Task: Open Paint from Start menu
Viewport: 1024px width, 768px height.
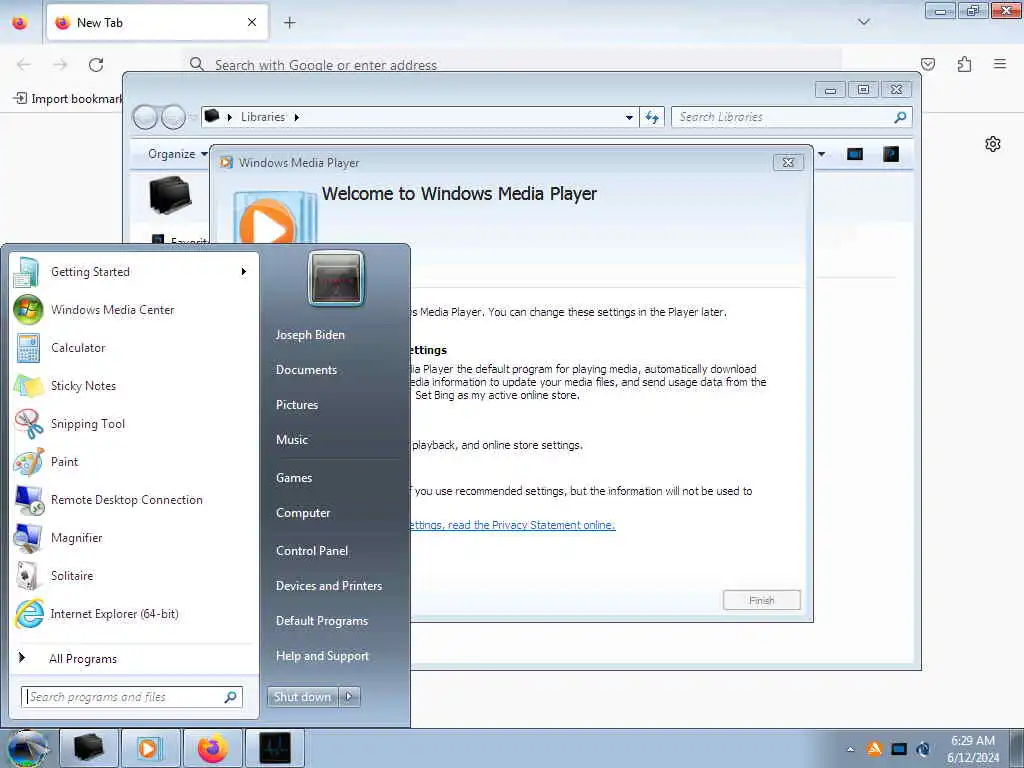Action: [135, 461]
